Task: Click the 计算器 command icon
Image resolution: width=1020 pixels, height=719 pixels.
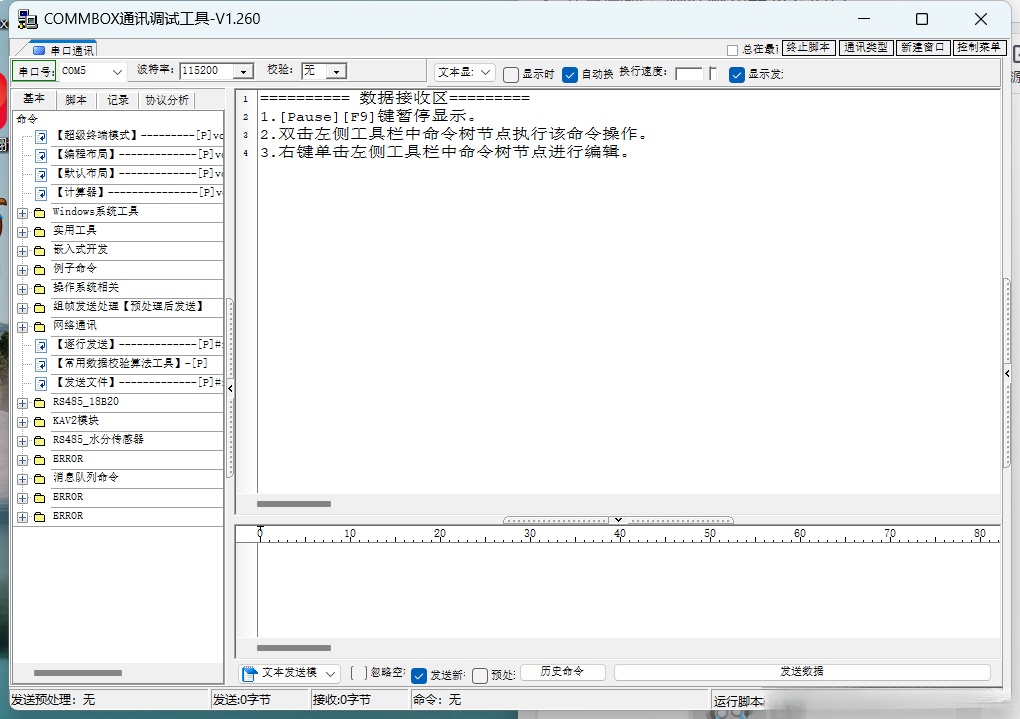Action: click(x=41, y=193)
